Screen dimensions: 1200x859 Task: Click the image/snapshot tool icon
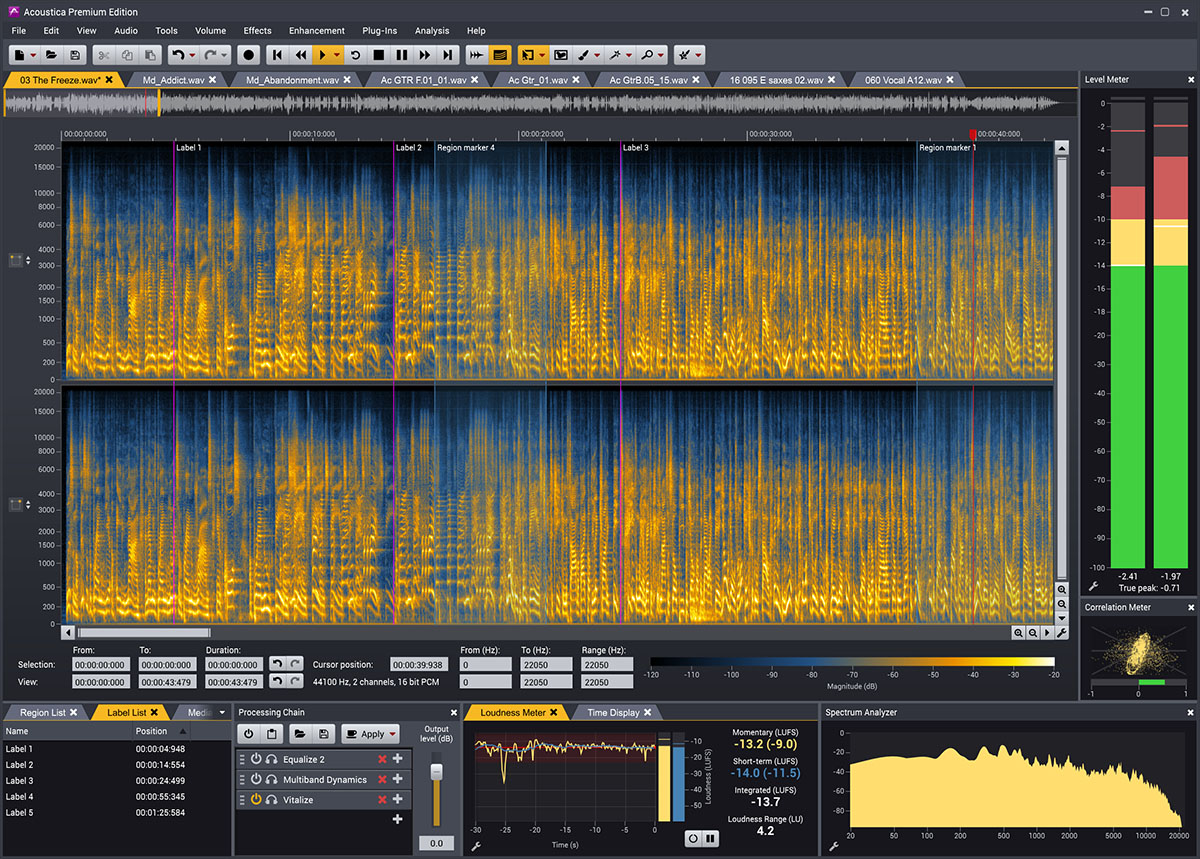(560, 55)
